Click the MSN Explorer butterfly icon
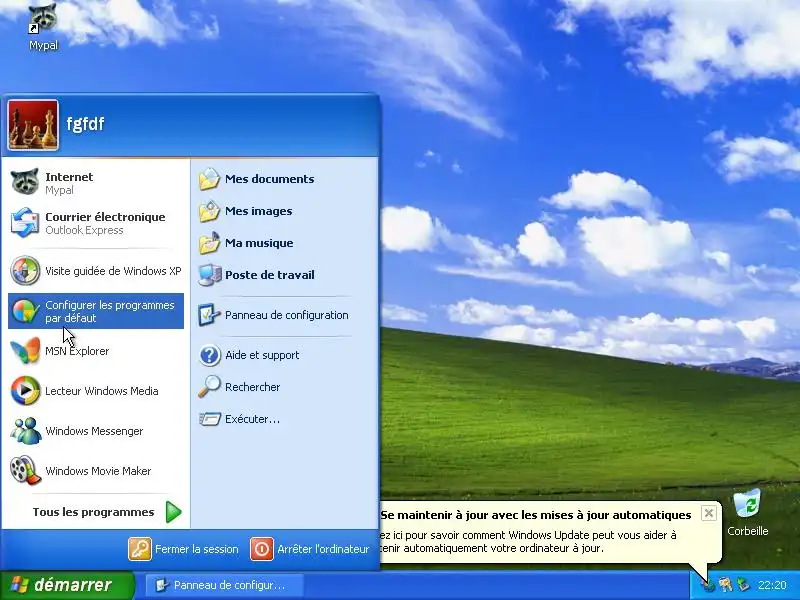The width and height of the screenshot is (800, 600). (x=24, y=351)
